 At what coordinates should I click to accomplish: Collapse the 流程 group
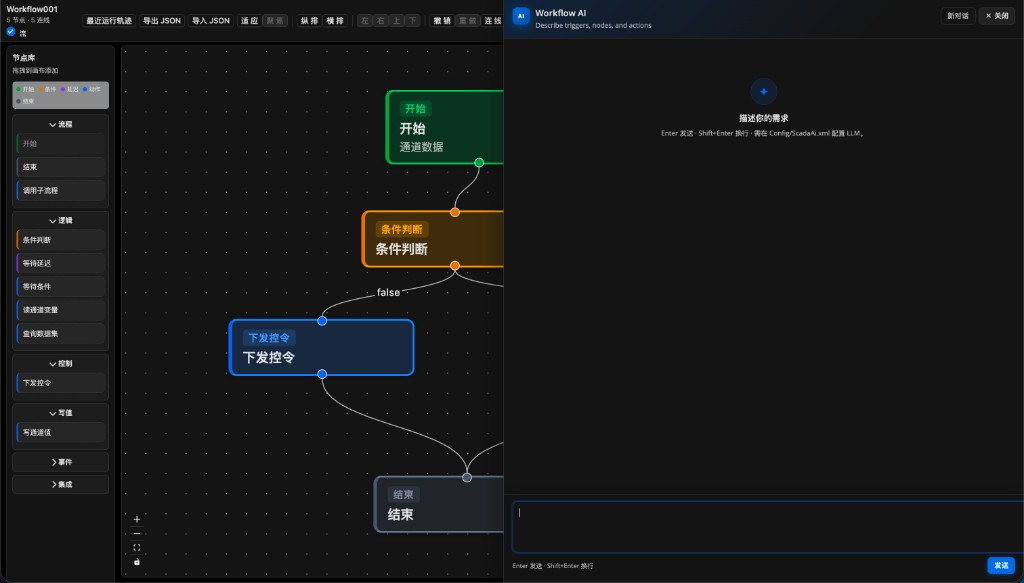tap(60, 124)
